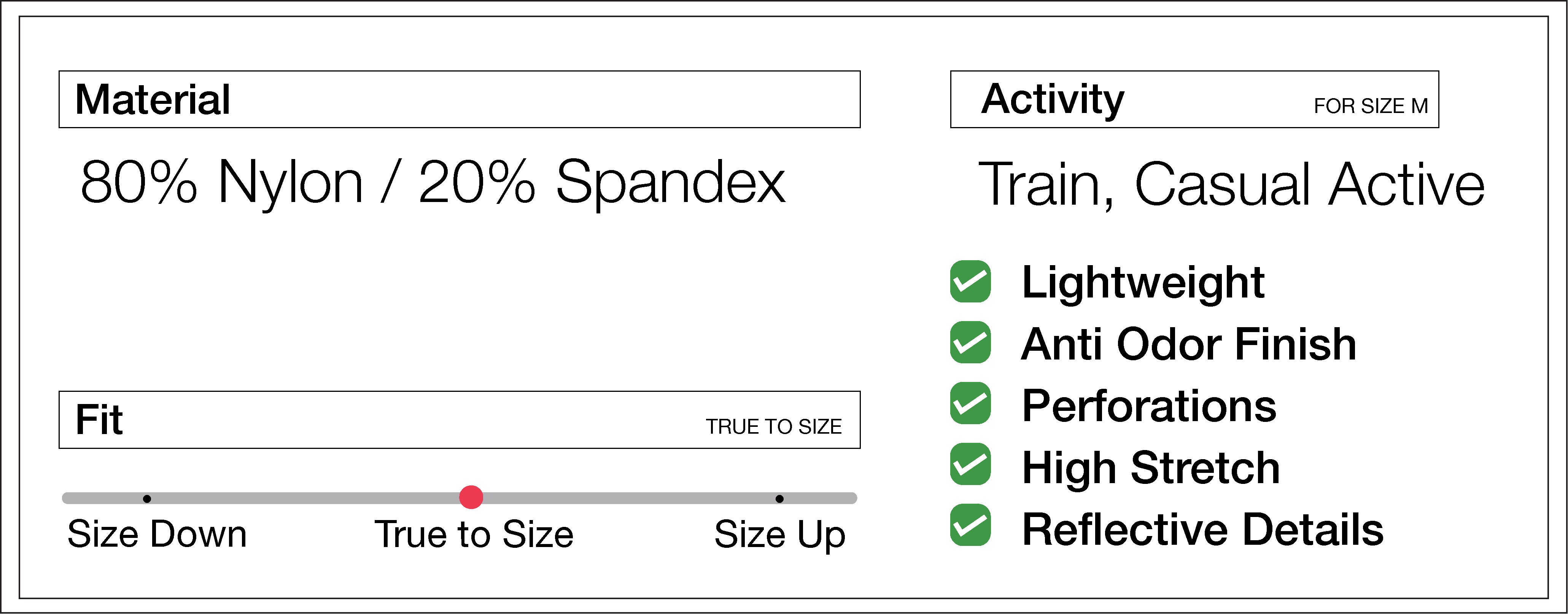Click the TRUE TO SIZE header tag
1568x614 pixels.
pyautogui.click(x=774, y=426)
